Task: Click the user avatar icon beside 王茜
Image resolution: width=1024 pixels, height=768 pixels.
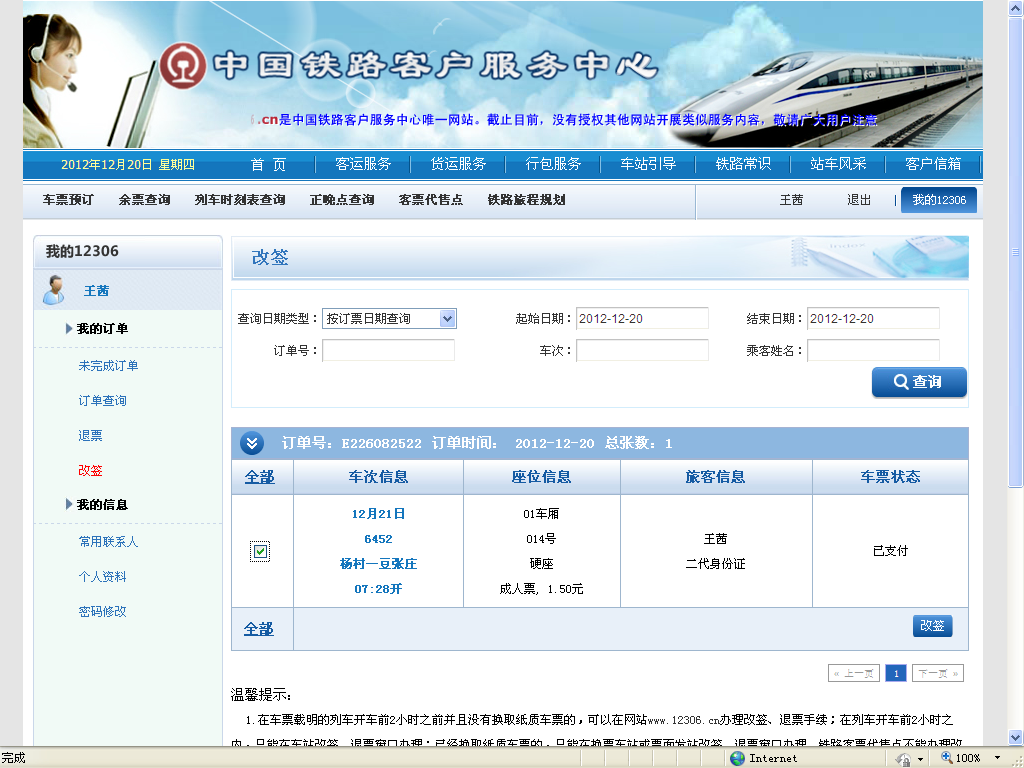Action: pyautogui.click(x=53, y=290)
